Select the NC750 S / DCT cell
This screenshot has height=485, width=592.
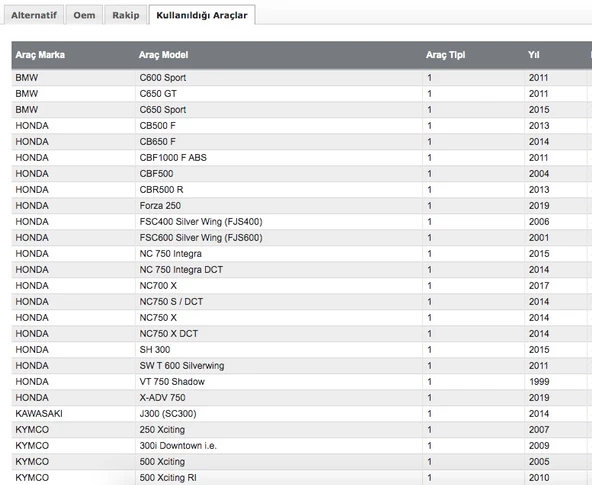pos(279,302)
